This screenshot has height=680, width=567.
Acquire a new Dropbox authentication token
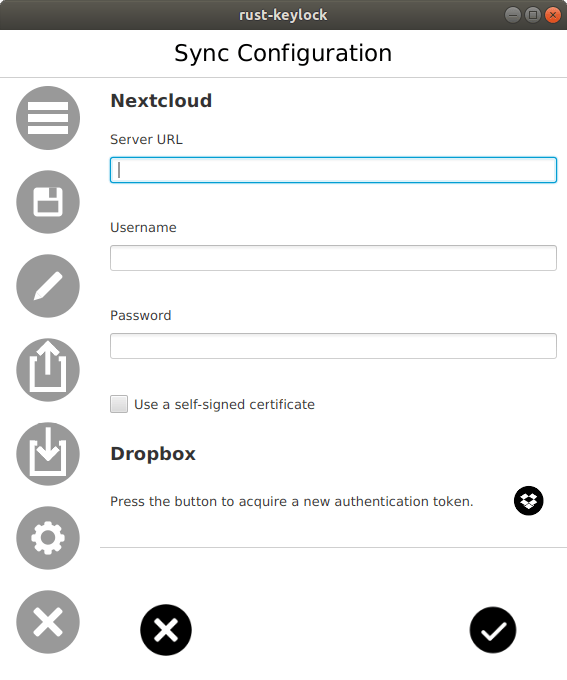[528, 501]
